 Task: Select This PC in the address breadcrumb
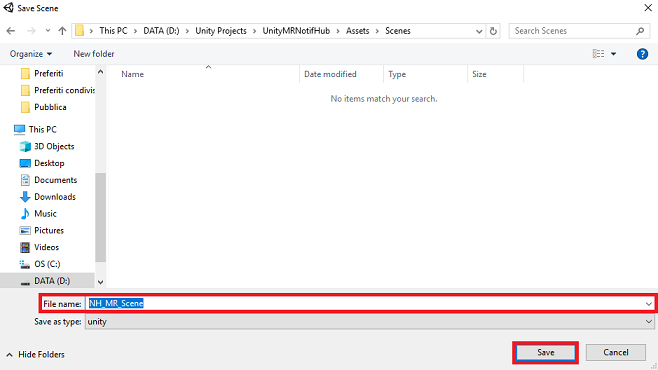[113, 31]
